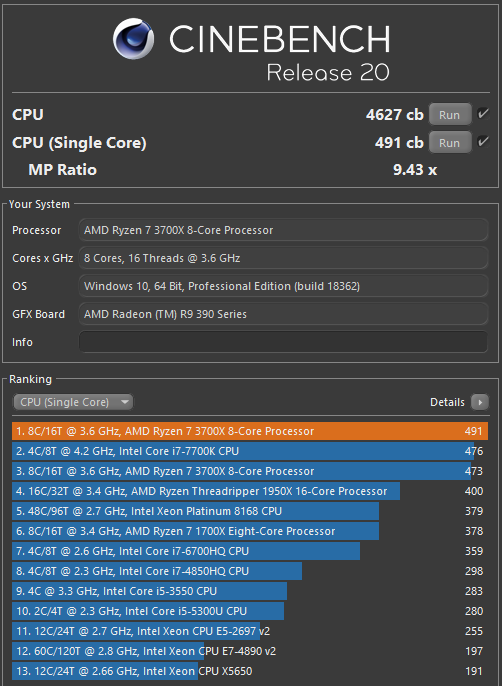The width and height of the screenshot is (502, 686).
Task: Click the Details label in Ranking
Action: click(447, 402)
